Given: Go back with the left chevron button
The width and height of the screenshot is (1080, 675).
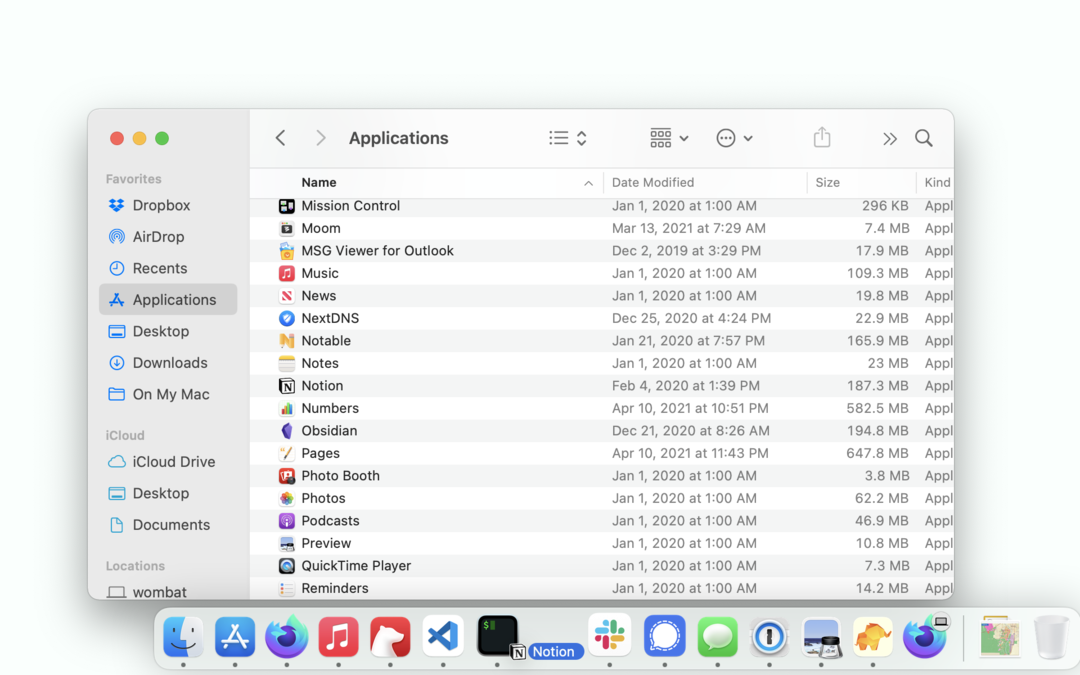Looking at the screenshot, I should pos(280,138).
